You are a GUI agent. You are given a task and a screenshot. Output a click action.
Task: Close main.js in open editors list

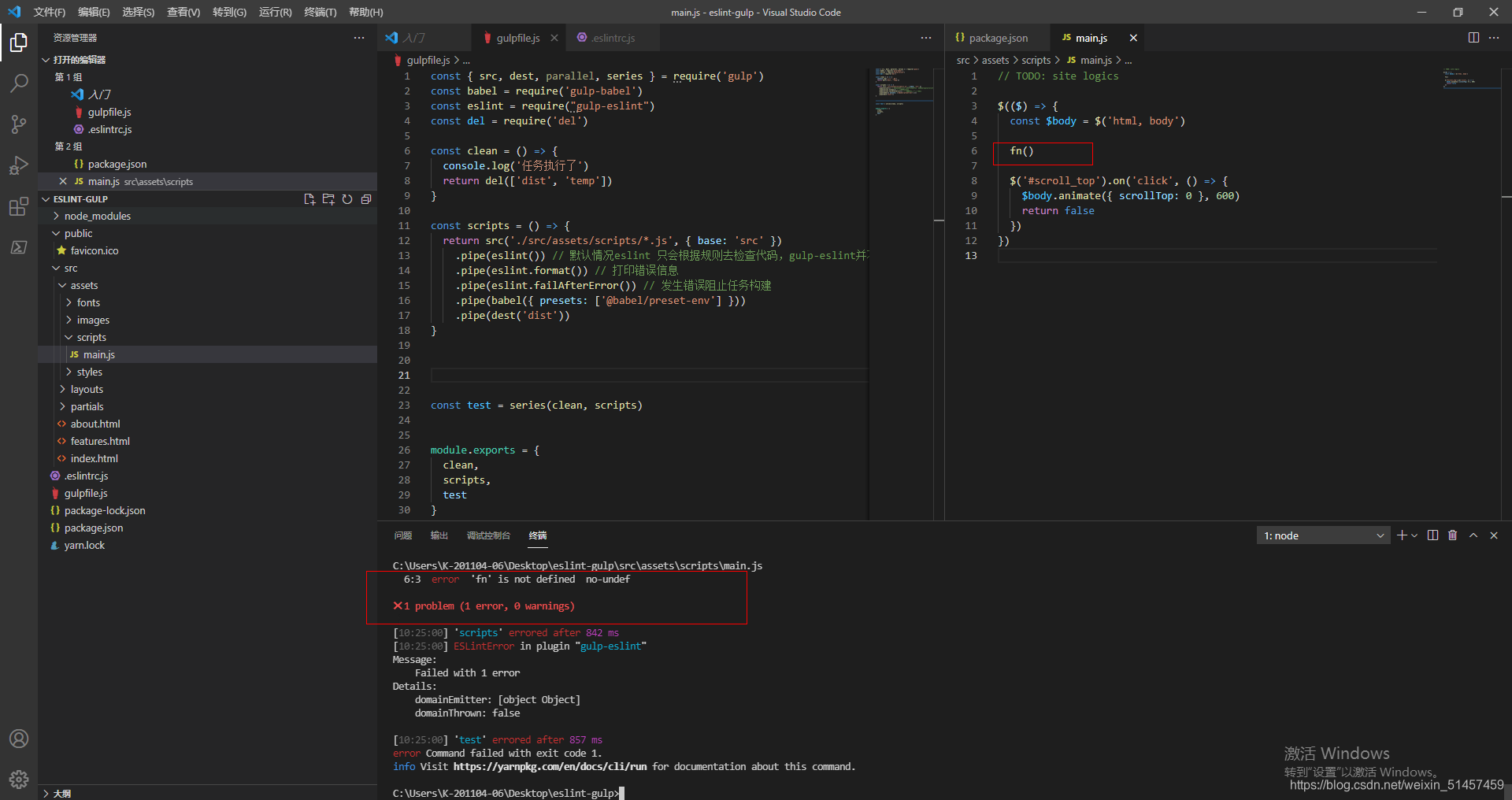click(63, 181)
